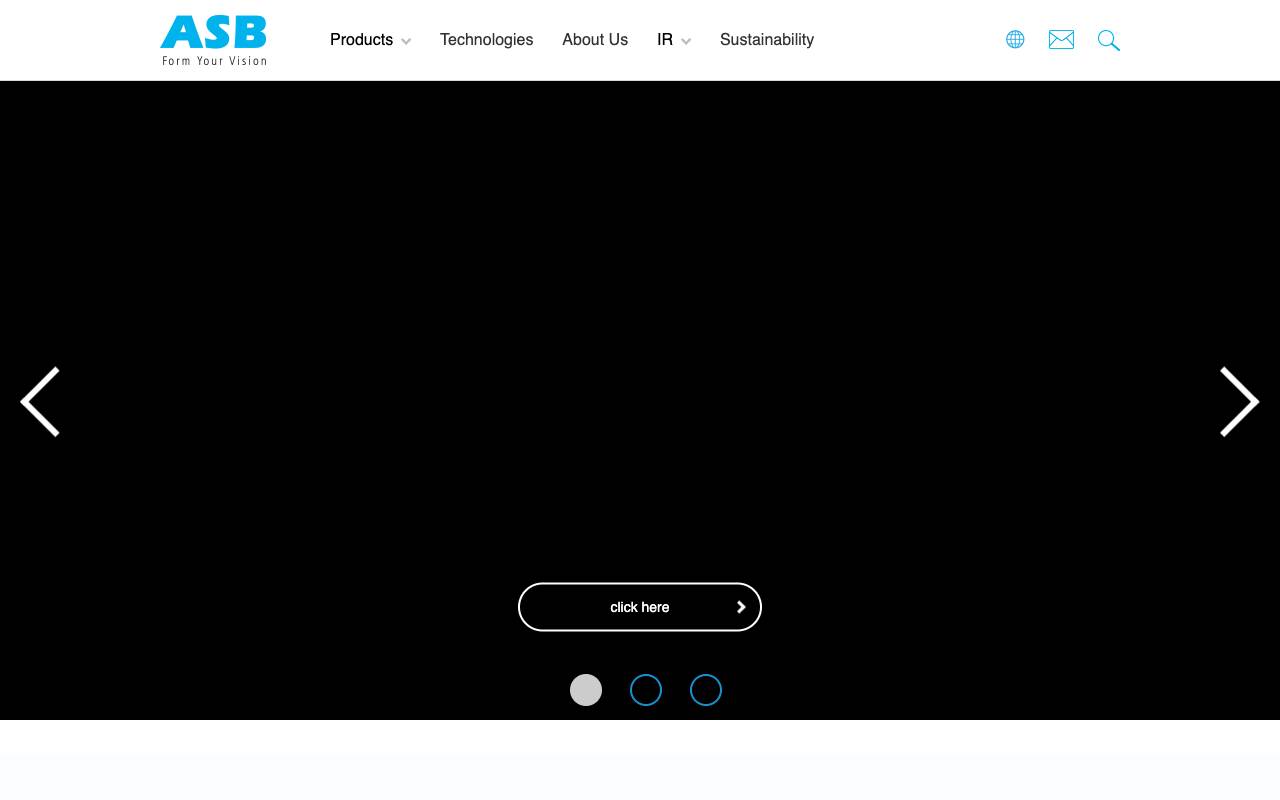The width and height of the screenshot is (1280, 800).
Task: Click the chevron inside the click here button
Action: pos(741,607)
